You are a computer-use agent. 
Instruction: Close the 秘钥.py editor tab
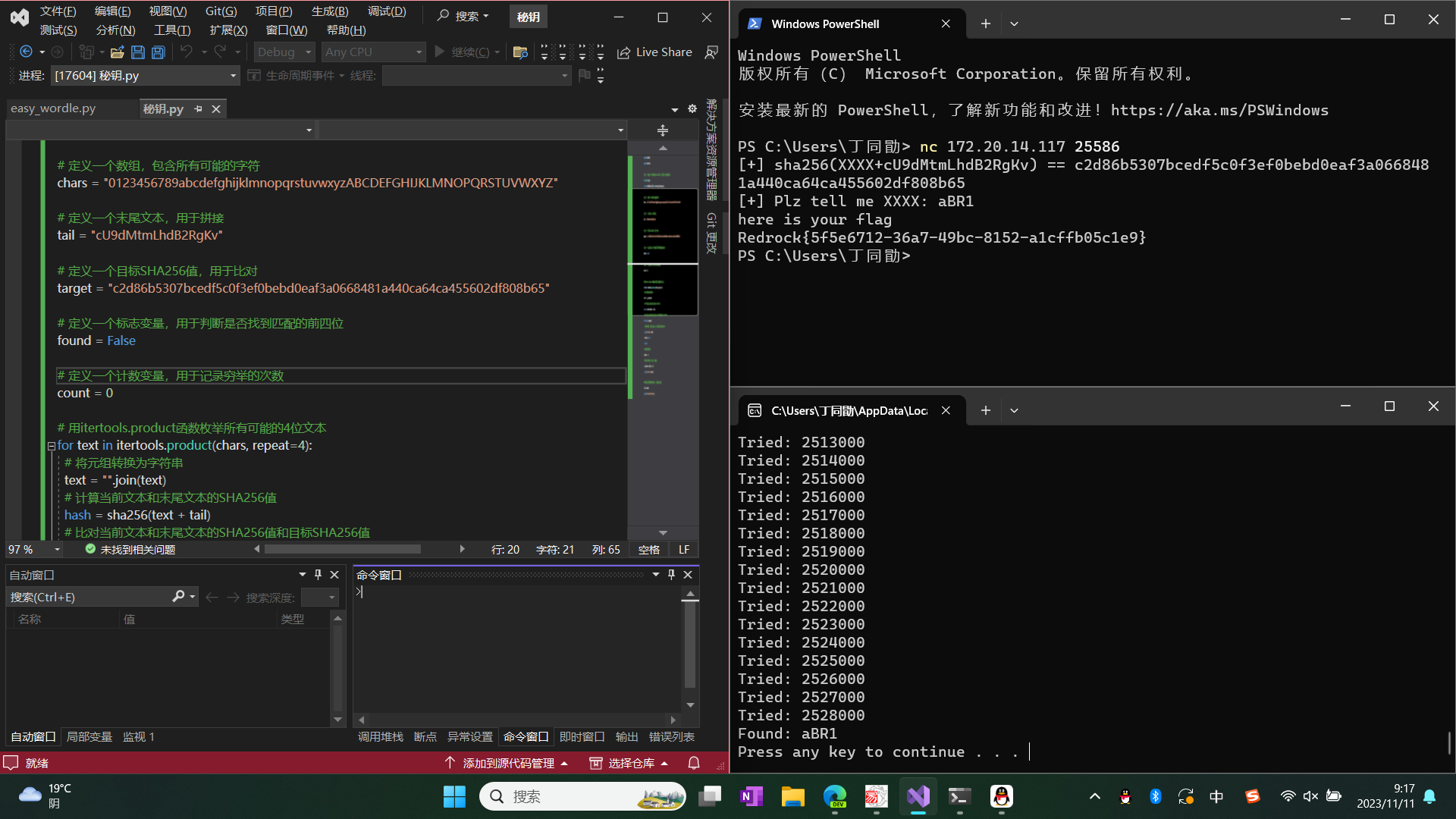point(216,109)
